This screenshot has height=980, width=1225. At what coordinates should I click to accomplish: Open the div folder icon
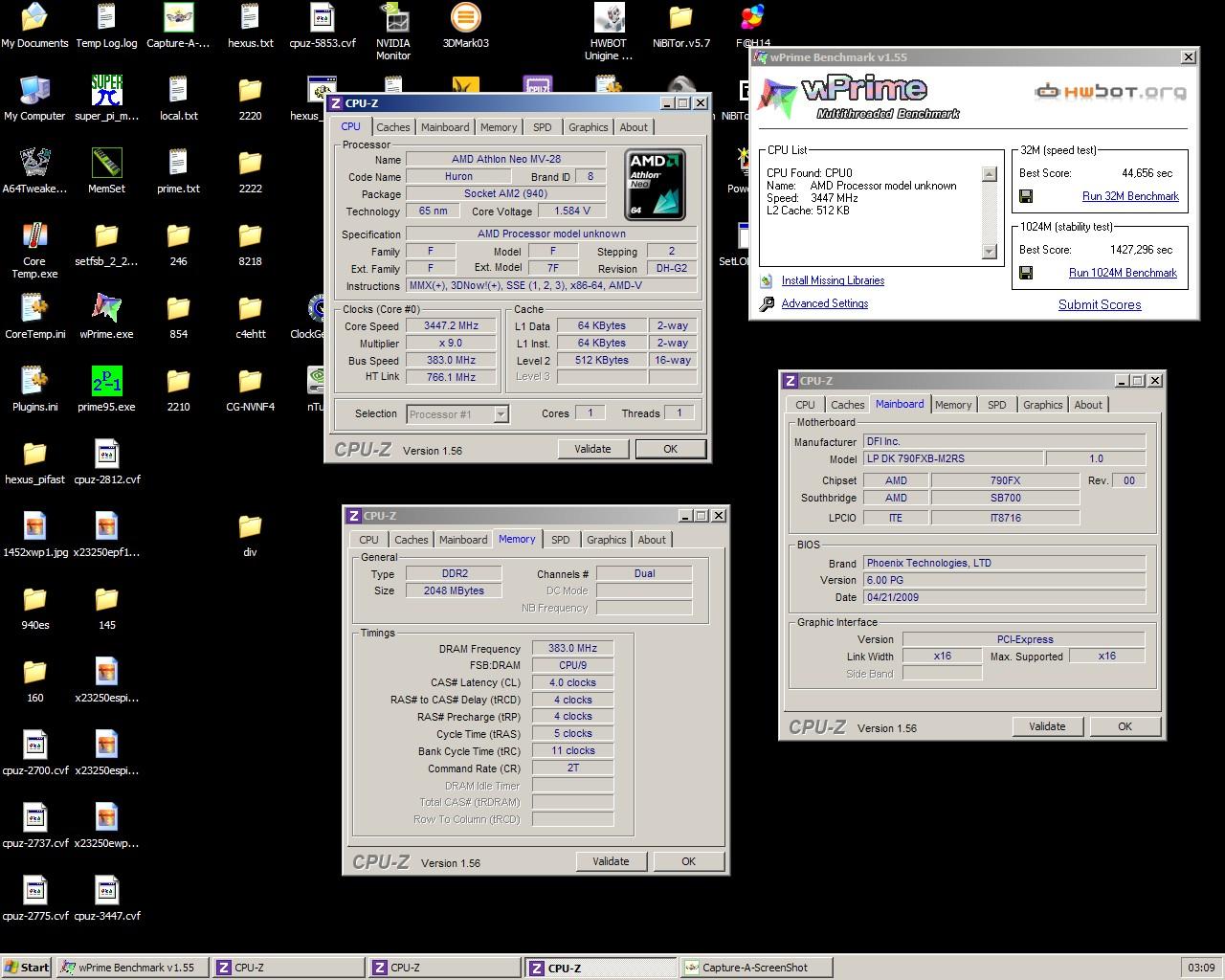click(x=250, y=535)
